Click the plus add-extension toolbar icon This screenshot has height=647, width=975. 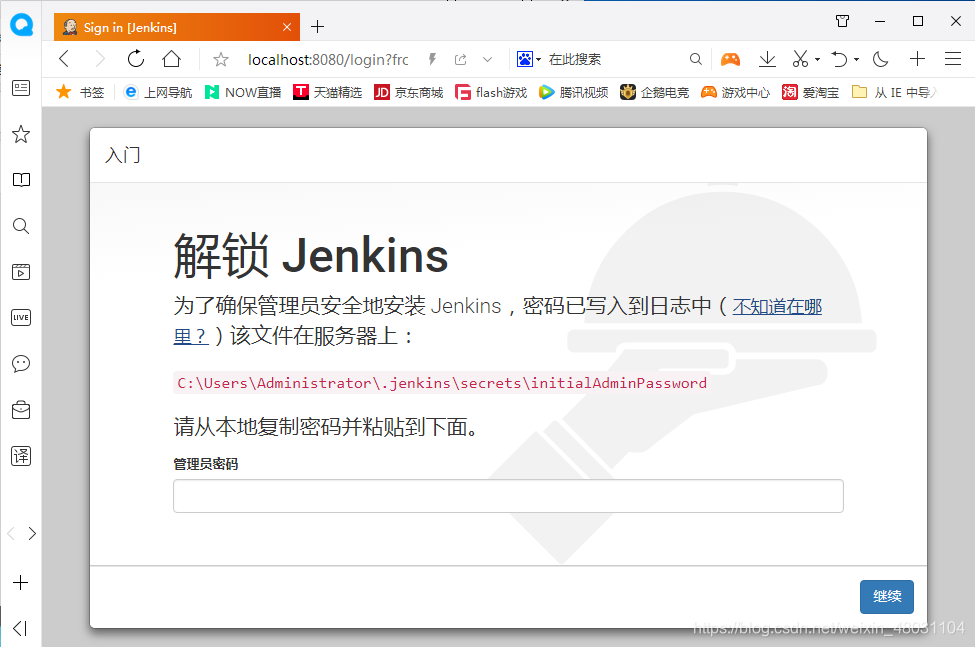tap(917, 59)
